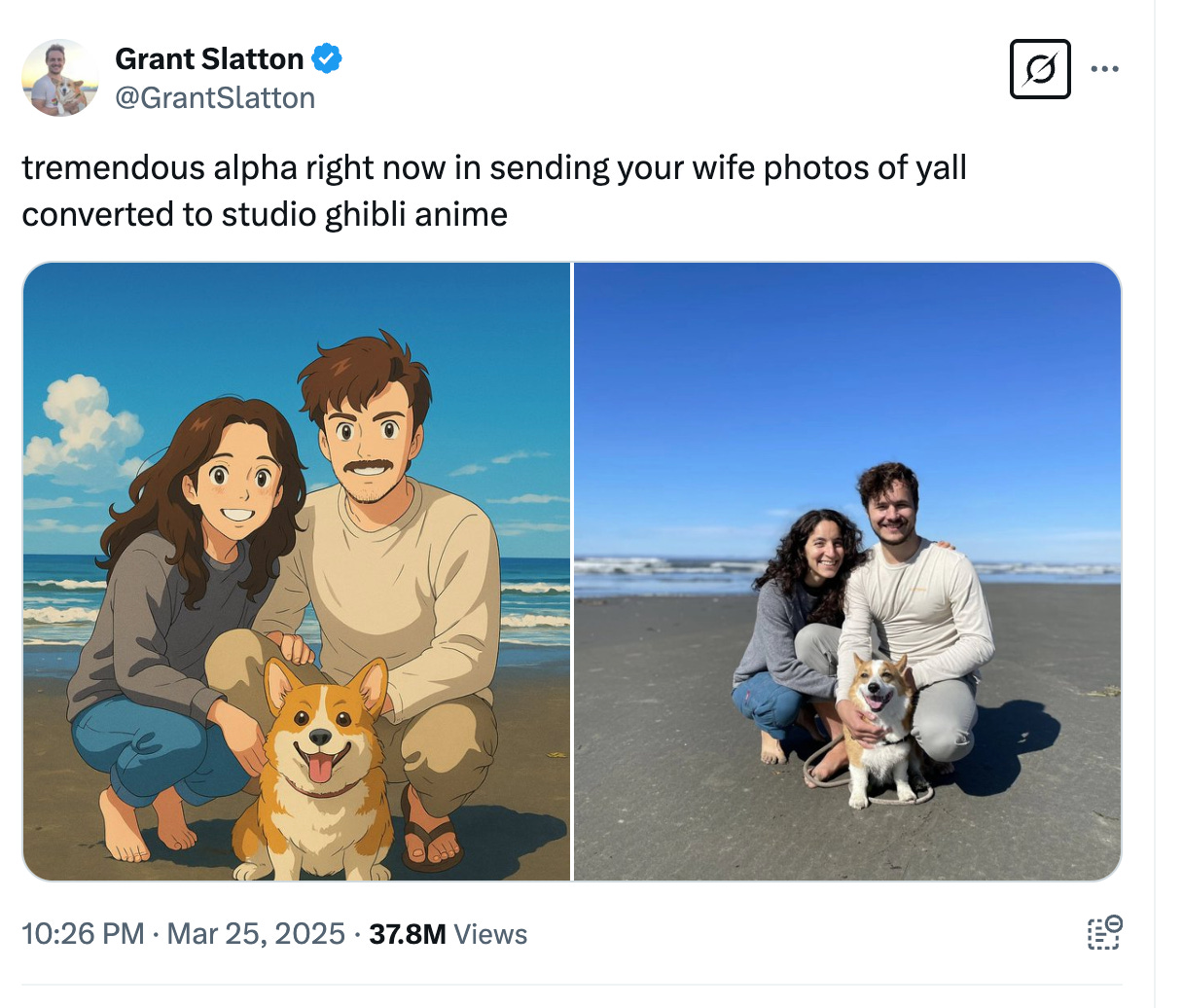Click the Grok slashed-circle icon button
The image size is (1183, 1008).
[1040, 69]
